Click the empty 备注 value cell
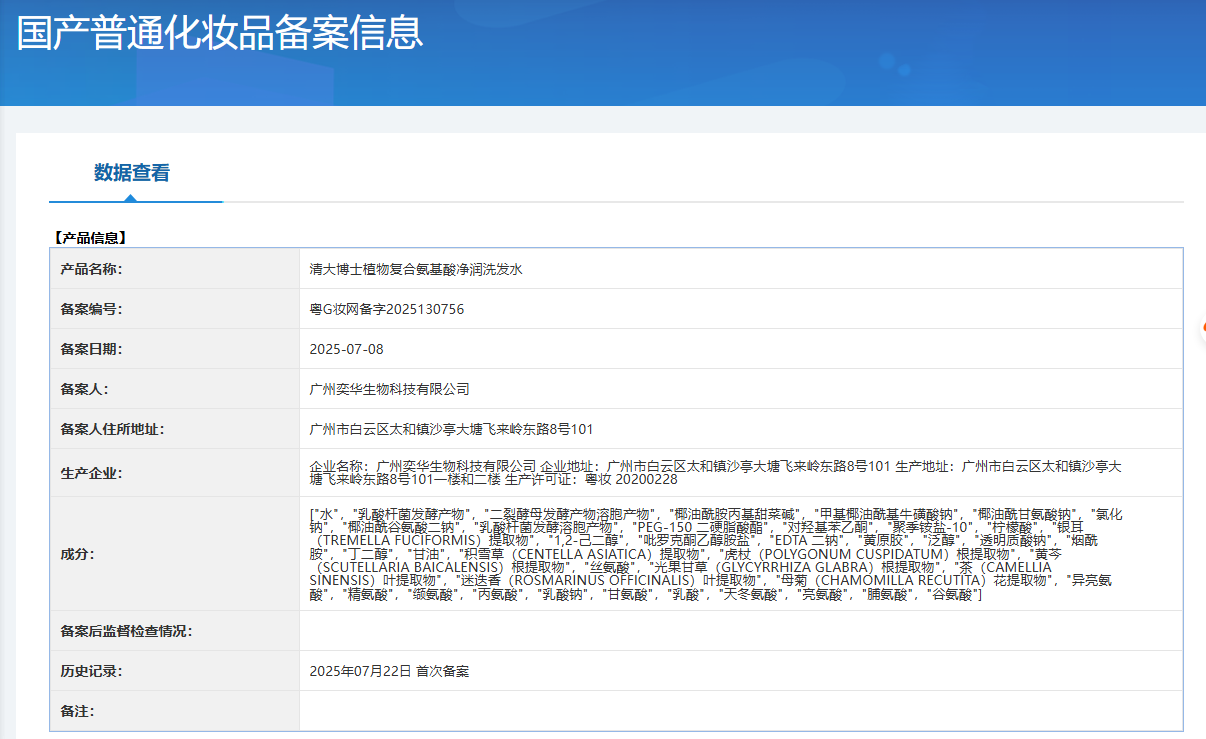The image size is (1206, 739). tap(740, 711)
